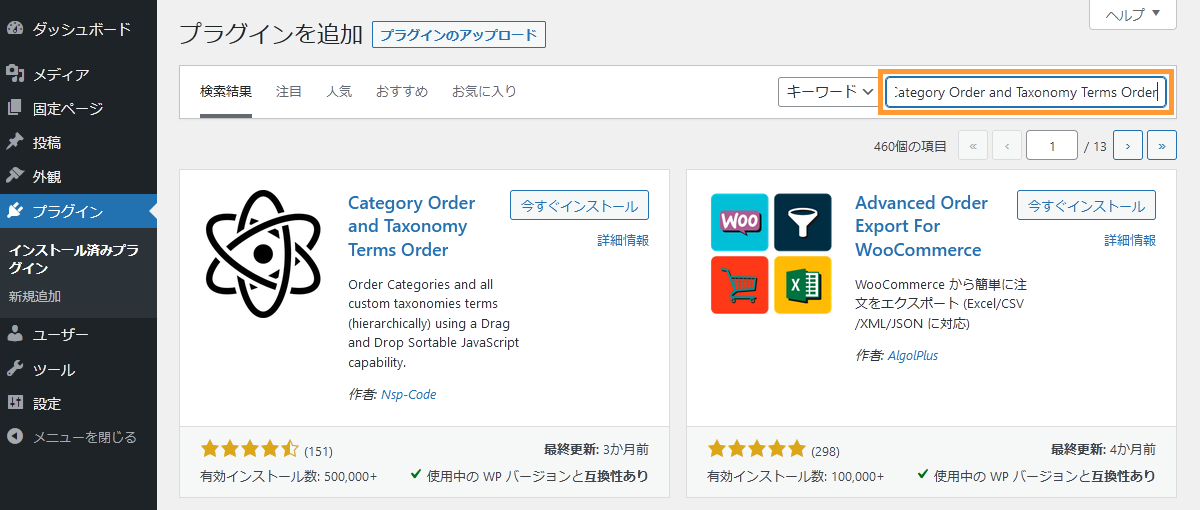Click the Pages (固定ページ) icon
The height and width of the screenshot is (510, 1200).
[15, 108]
